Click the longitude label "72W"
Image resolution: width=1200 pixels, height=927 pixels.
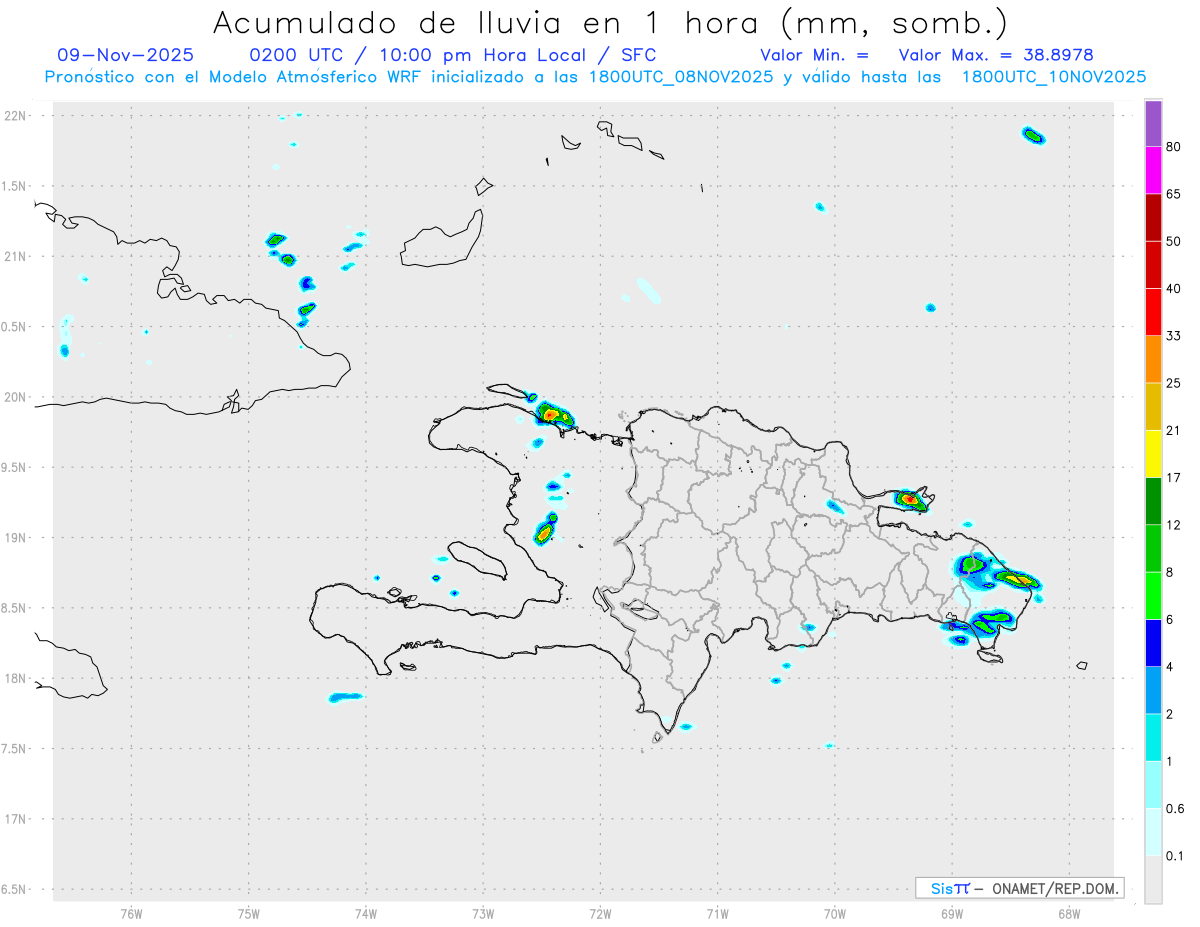(x=600, y=914)
